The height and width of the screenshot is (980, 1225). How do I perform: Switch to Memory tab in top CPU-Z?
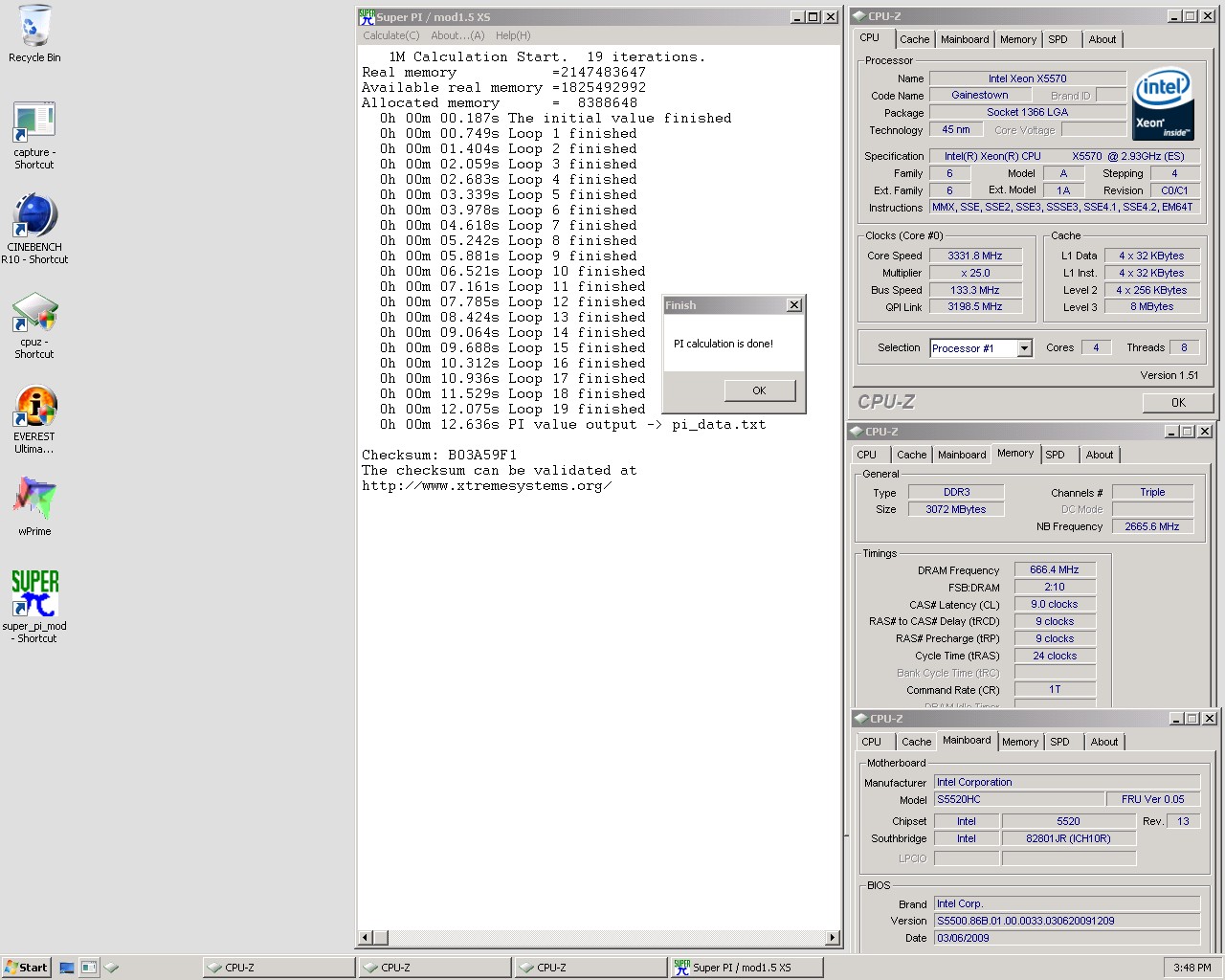1018,39
